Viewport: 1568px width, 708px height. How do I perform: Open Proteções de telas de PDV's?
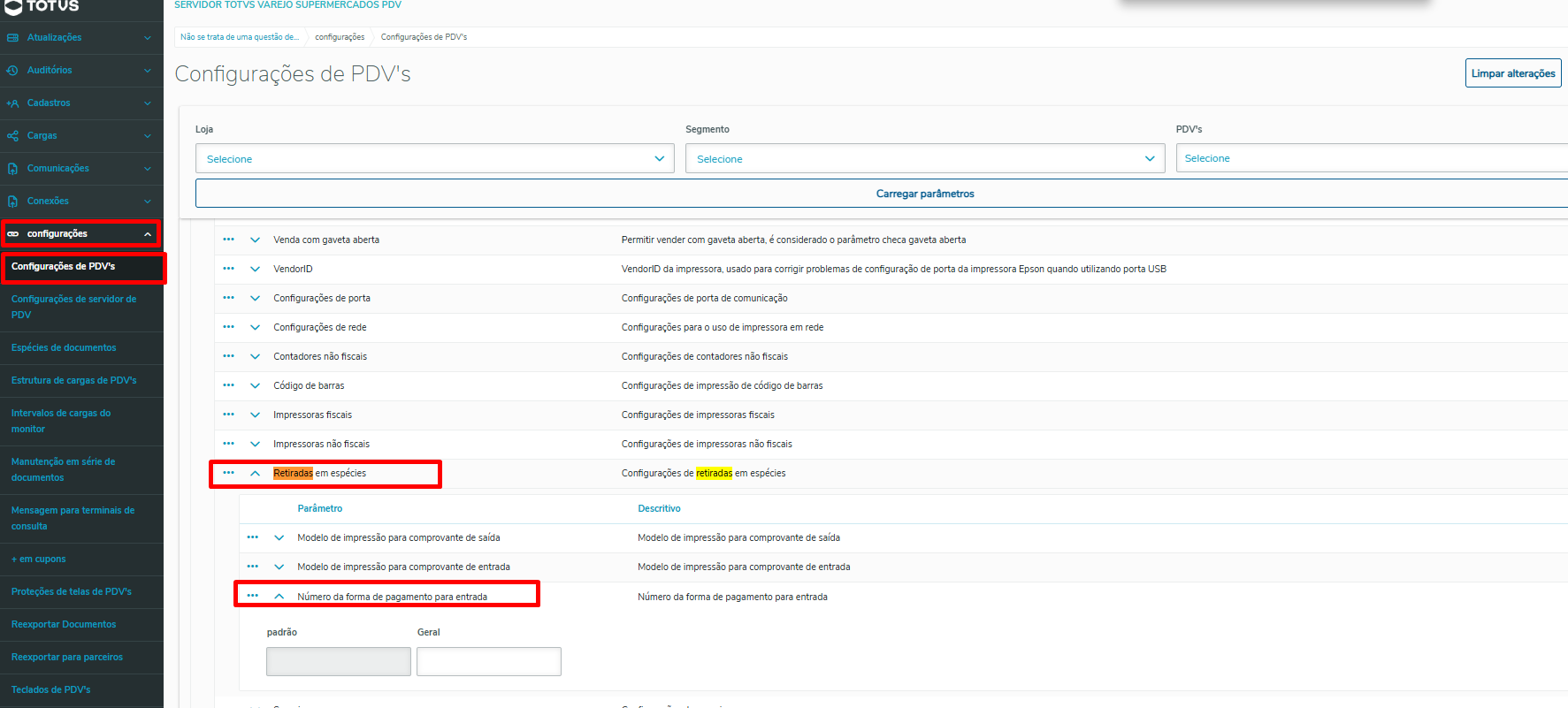coord(81,591)
